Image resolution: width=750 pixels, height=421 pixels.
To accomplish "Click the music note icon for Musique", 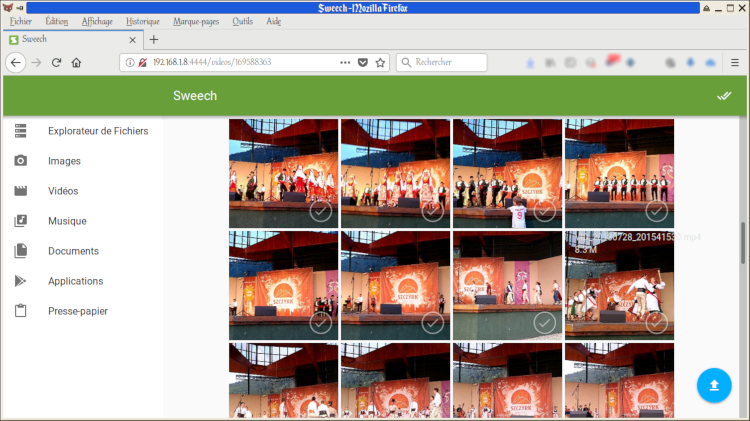I will tap(21, 221).
